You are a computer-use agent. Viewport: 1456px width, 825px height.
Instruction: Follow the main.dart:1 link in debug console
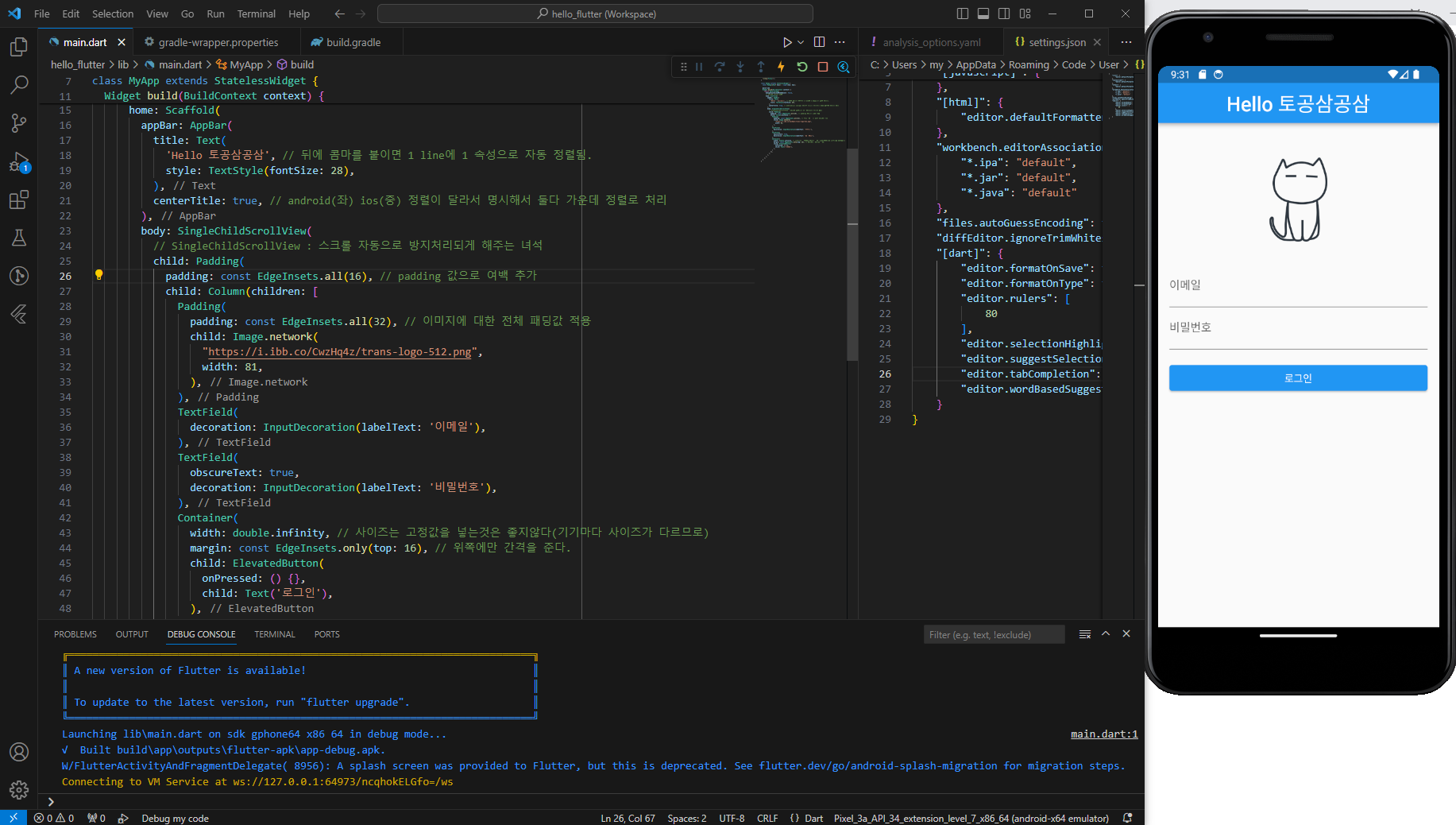[x=1103, y=734]
